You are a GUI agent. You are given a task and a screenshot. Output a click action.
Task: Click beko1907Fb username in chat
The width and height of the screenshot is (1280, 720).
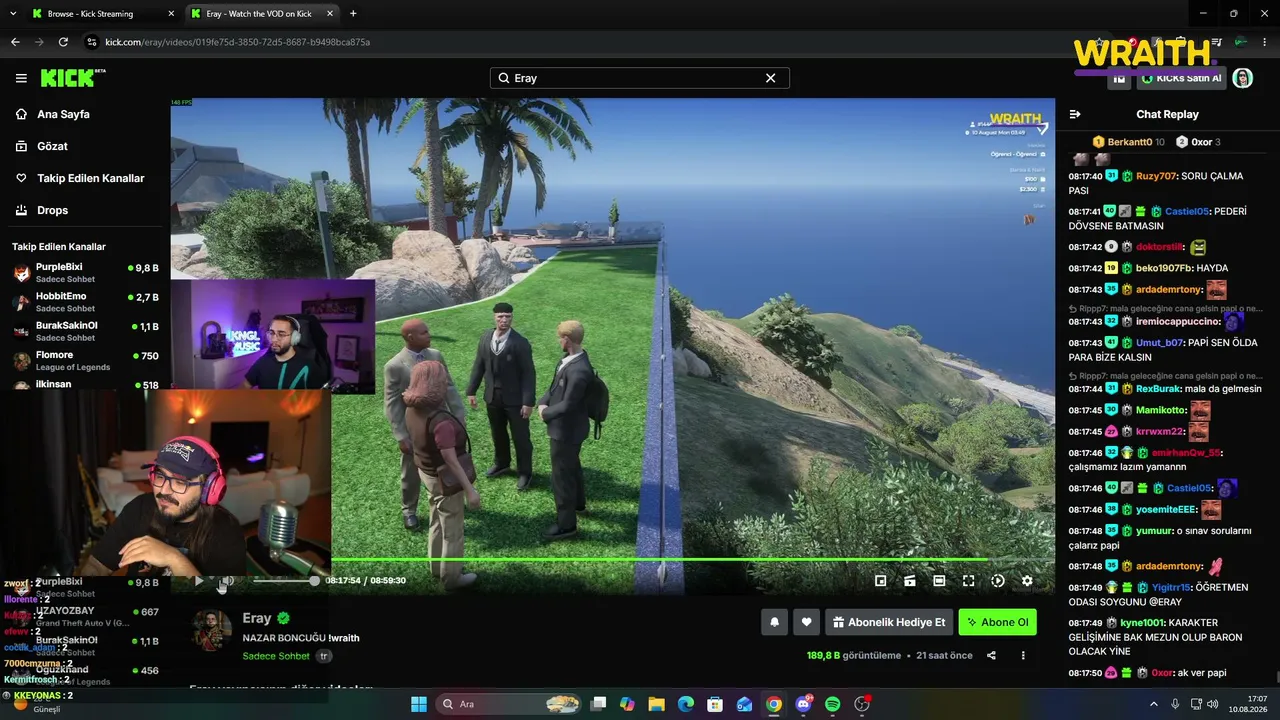1164,268
